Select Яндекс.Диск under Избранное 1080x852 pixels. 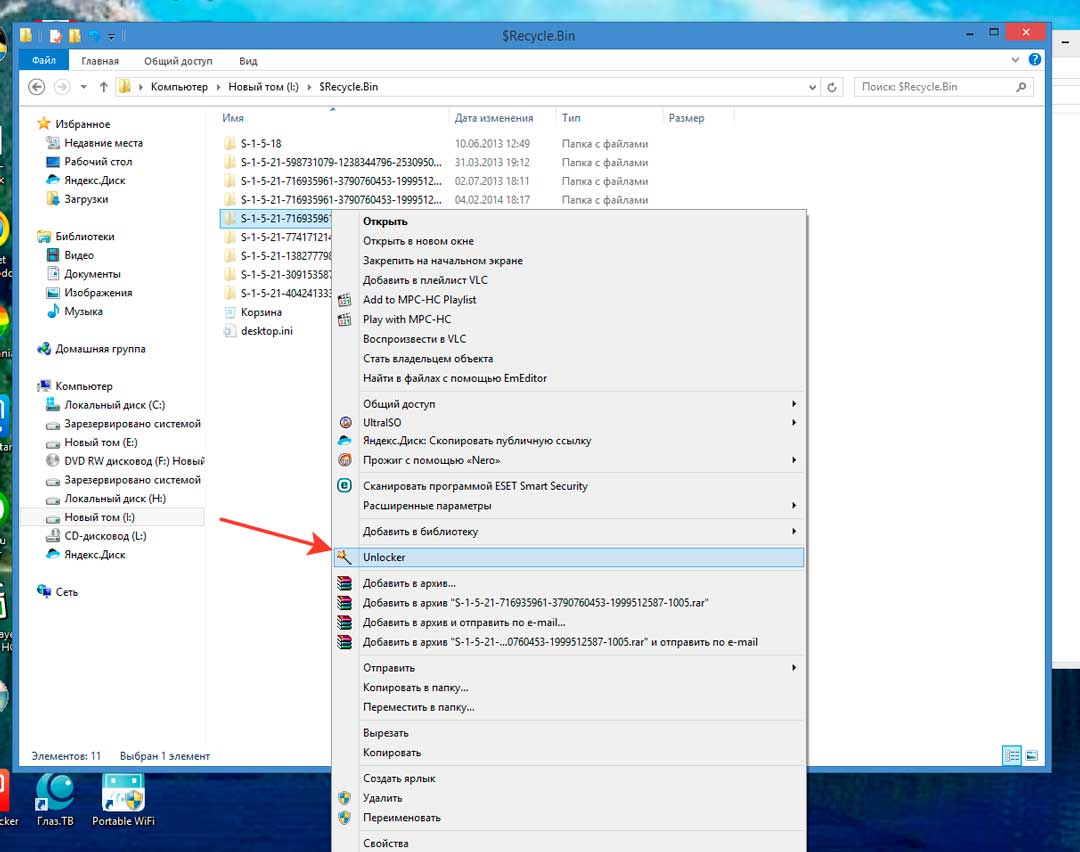click(x=94, y=180)
